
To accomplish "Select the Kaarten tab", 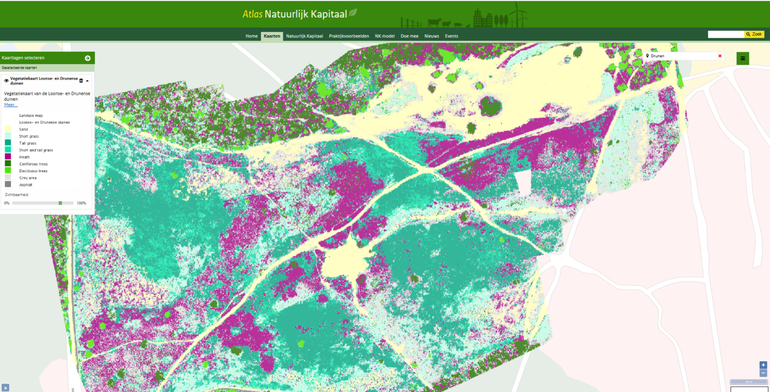I will tap(272, 36).
